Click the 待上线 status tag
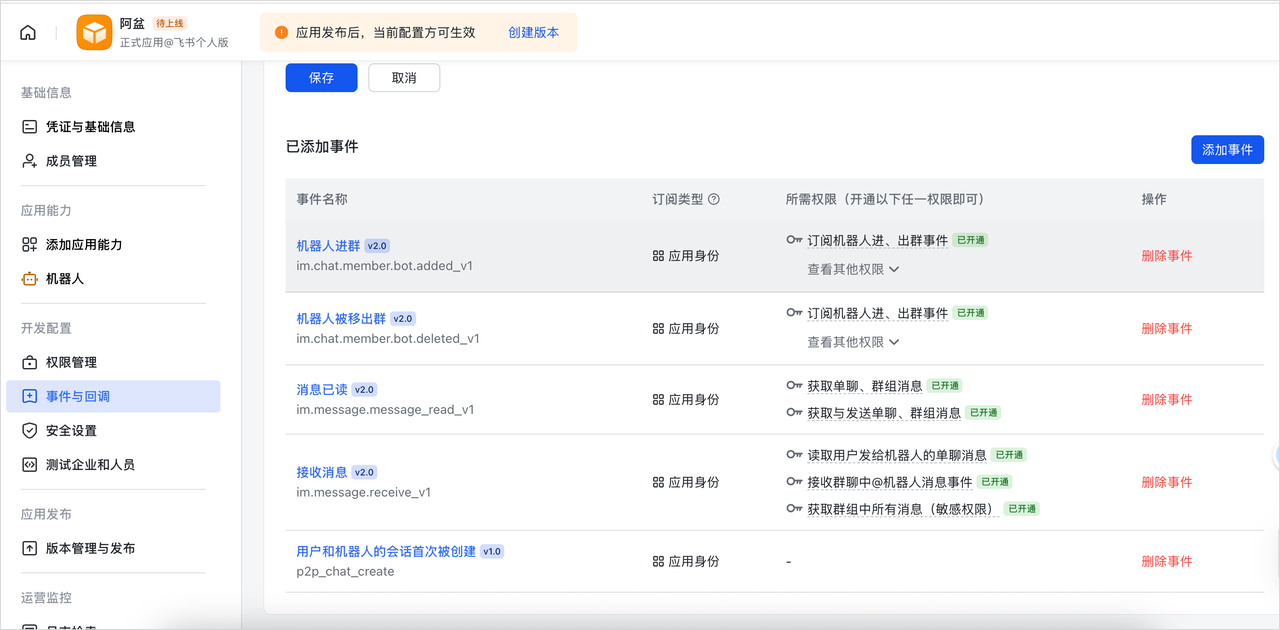Image resolution: width=1280 pixels, height=630 pixels. [x=170, y=23]
